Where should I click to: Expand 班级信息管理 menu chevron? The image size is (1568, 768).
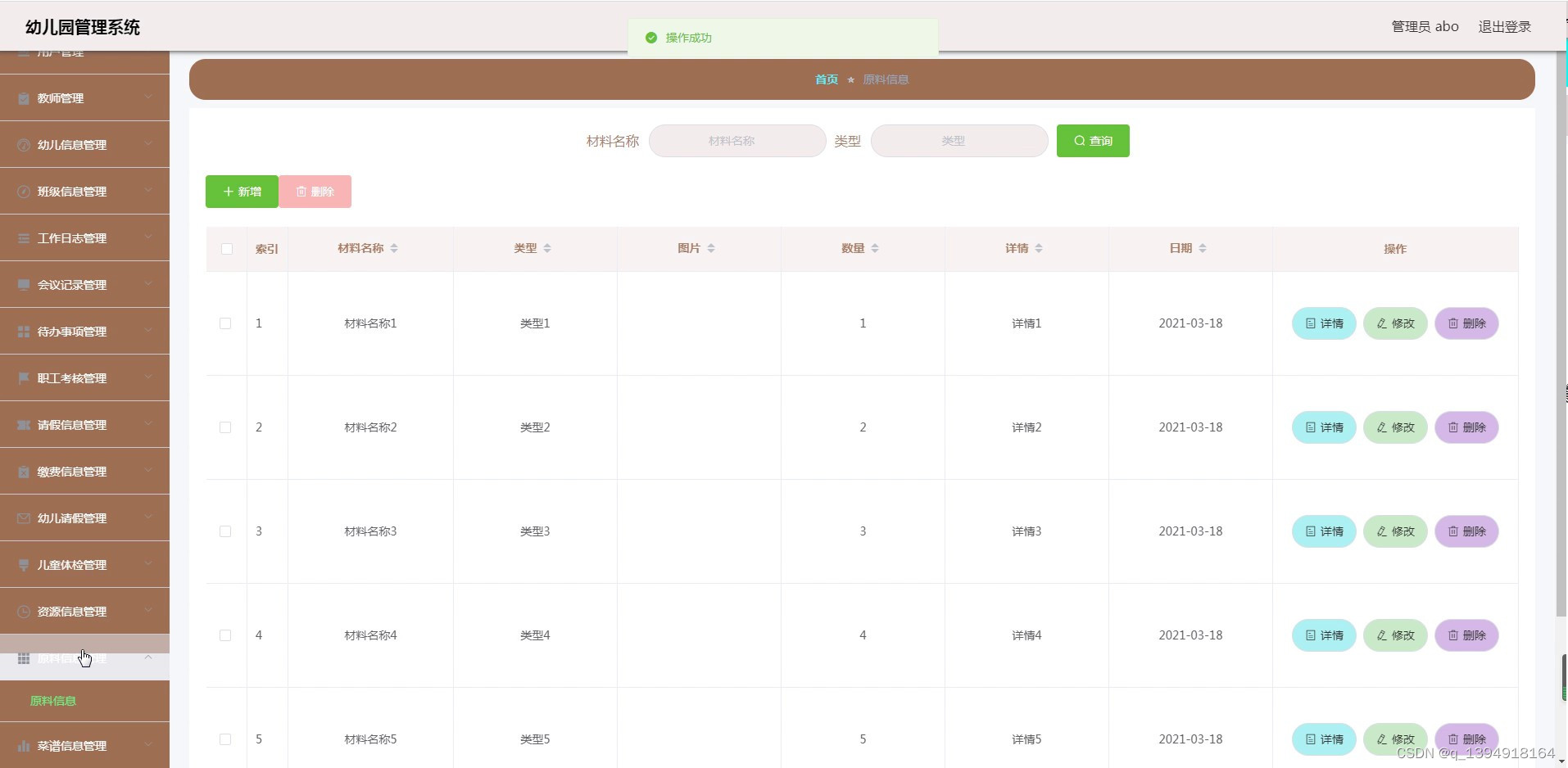coord(148,191)
